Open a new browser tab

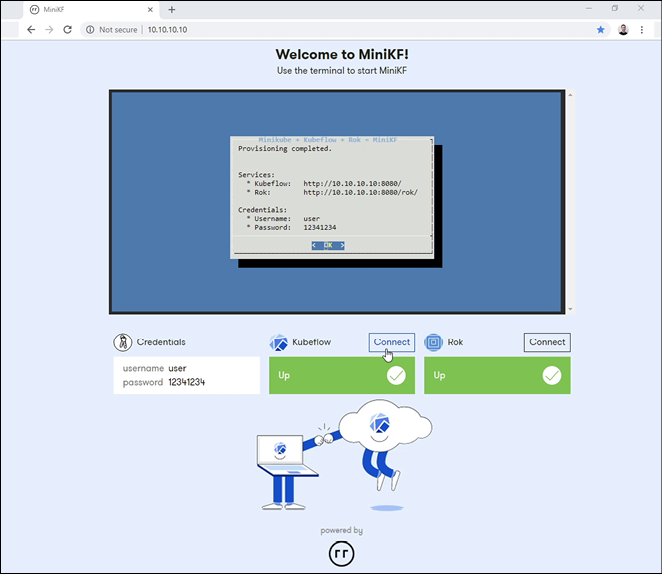[171, 9]
